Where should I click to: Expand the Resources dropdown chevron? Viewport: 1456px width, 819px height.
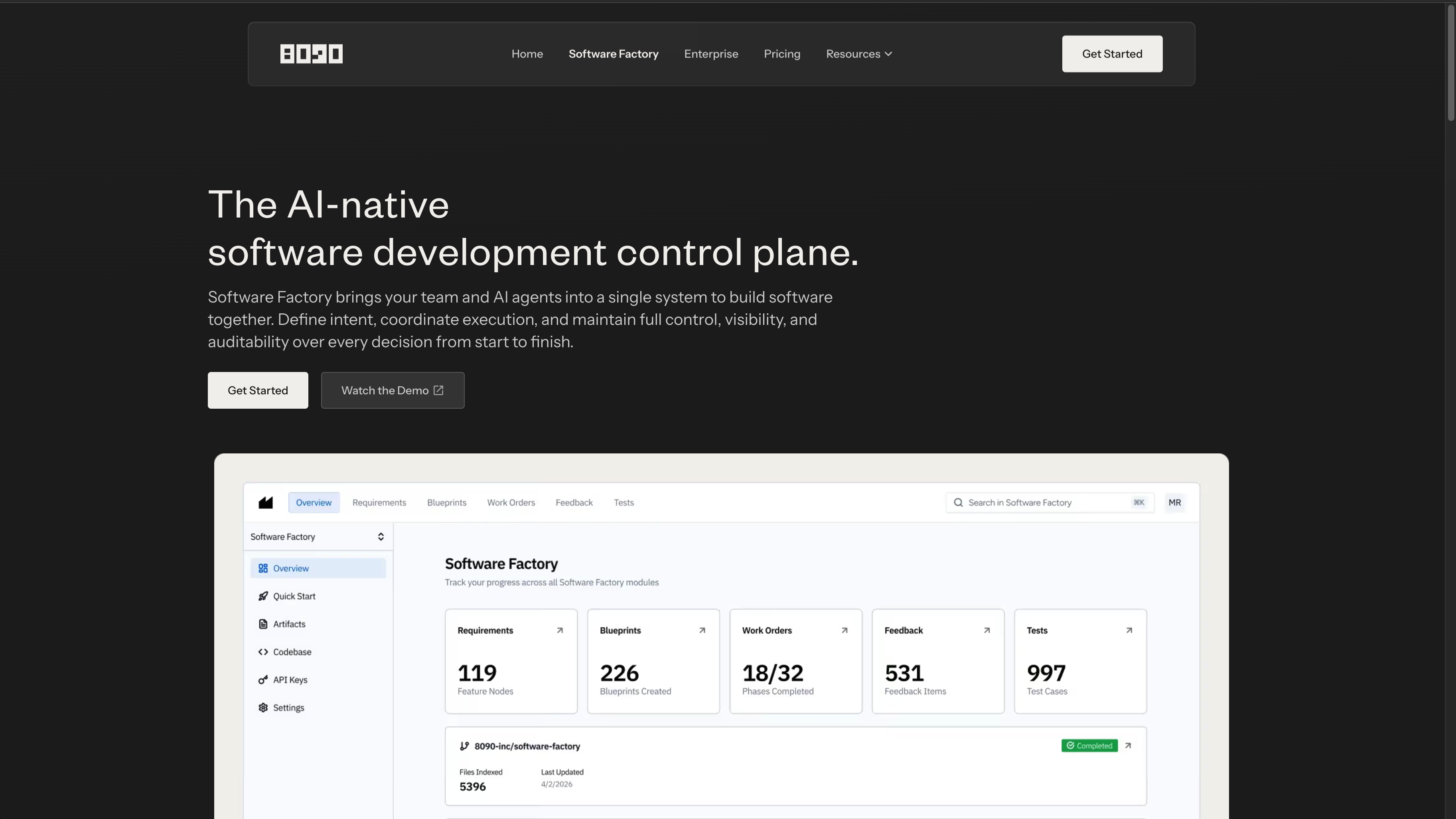tap(888, 54)
